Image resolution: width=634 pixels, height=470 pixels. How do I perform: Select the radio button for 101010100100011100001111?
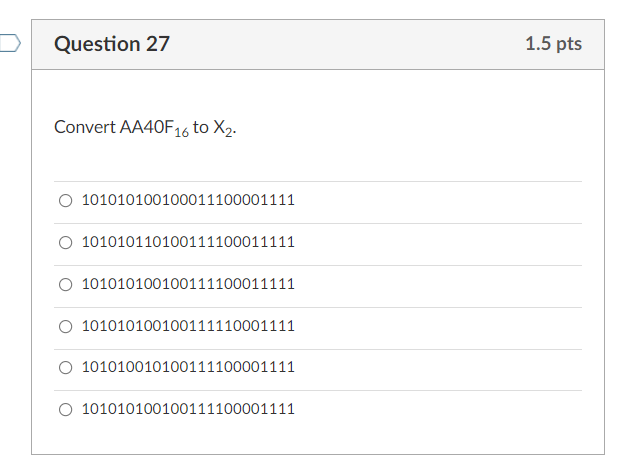65,200
